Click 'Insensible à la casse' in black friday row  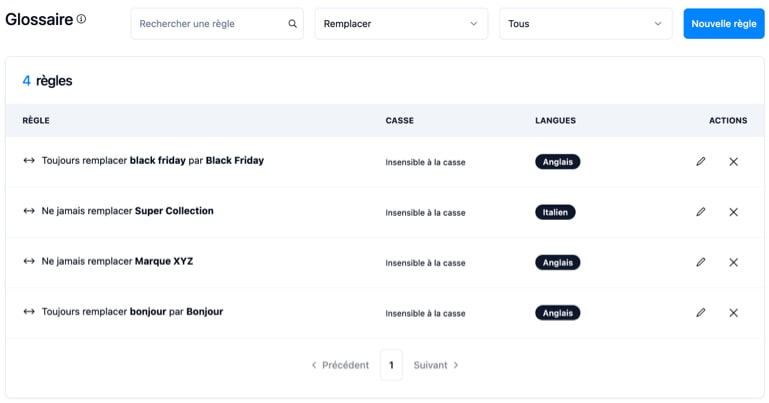click(x=425, y=162)
